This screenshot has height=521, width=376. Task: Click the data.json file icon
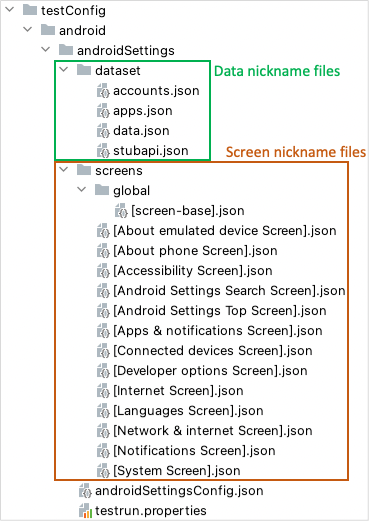click(x=103, y=131)
